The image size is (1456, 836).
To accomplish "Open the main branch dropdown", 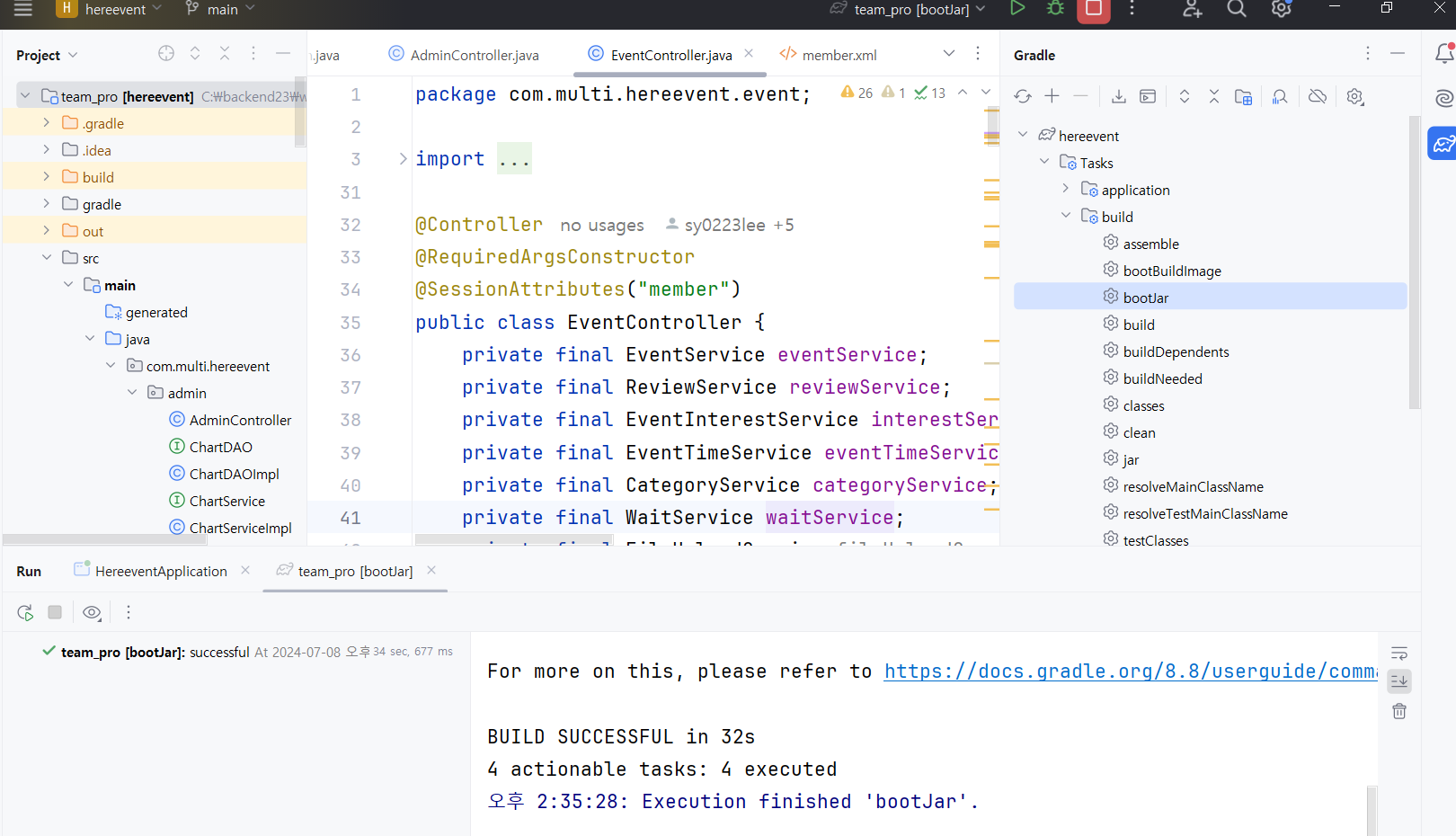I will (220, 9).
